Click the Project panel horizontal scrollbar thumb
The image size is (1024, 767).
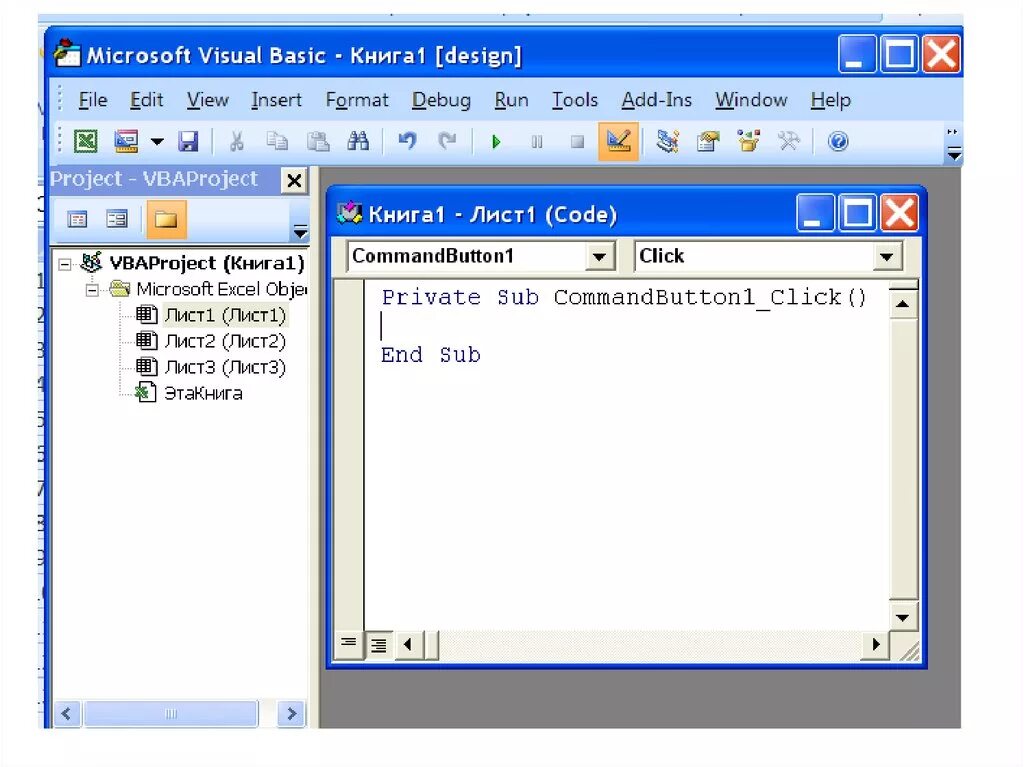170,713
